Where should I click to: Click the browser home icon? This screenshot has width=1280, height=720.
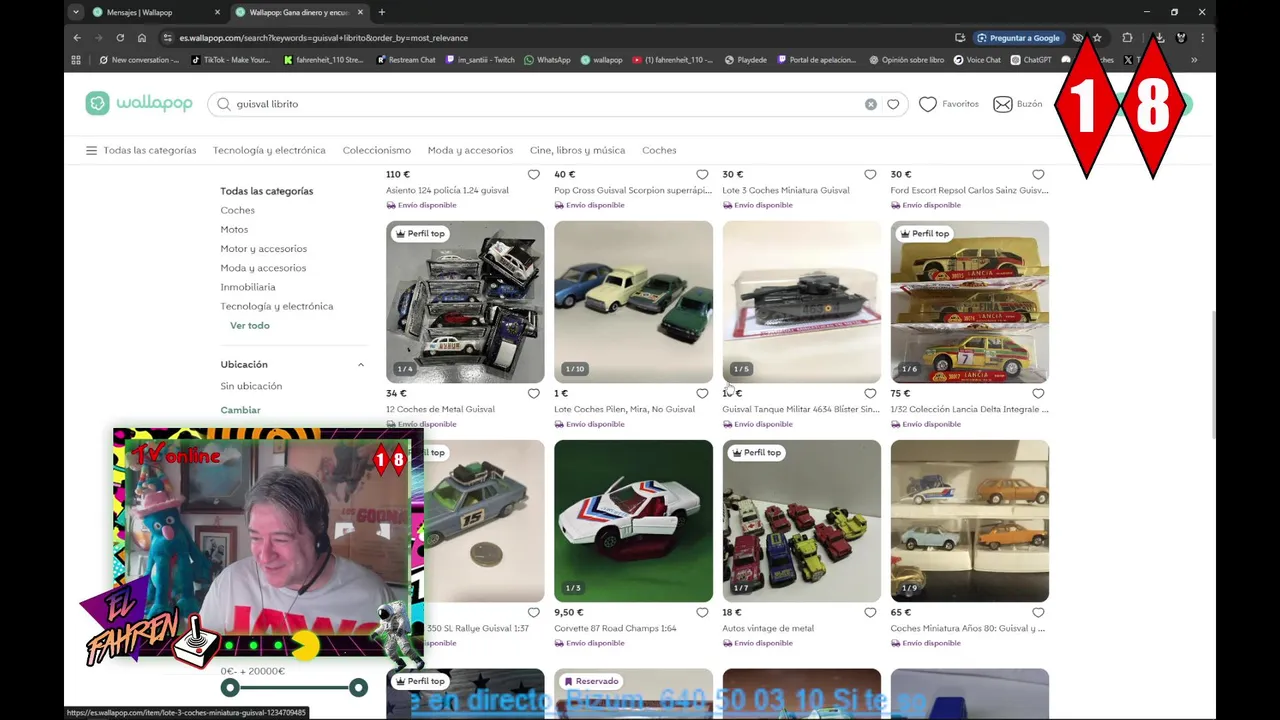click(x=142, y=38)
